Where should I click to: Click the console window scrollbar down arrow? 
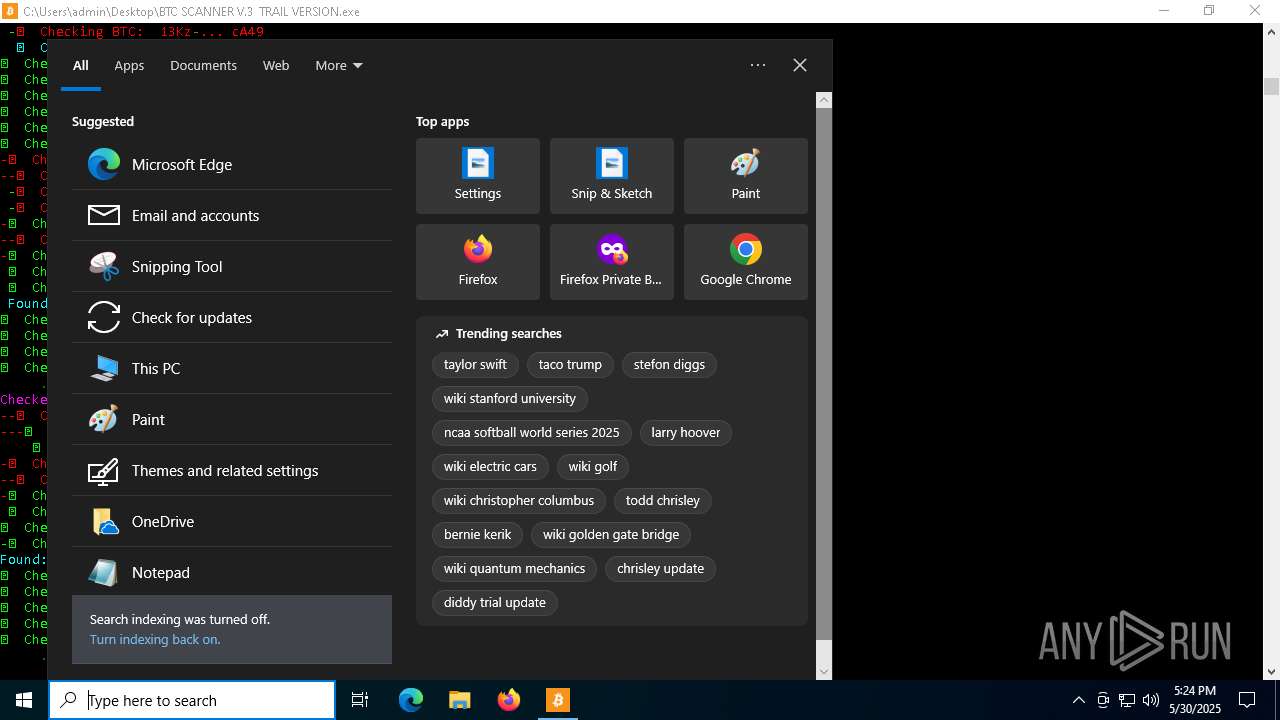1271,671
